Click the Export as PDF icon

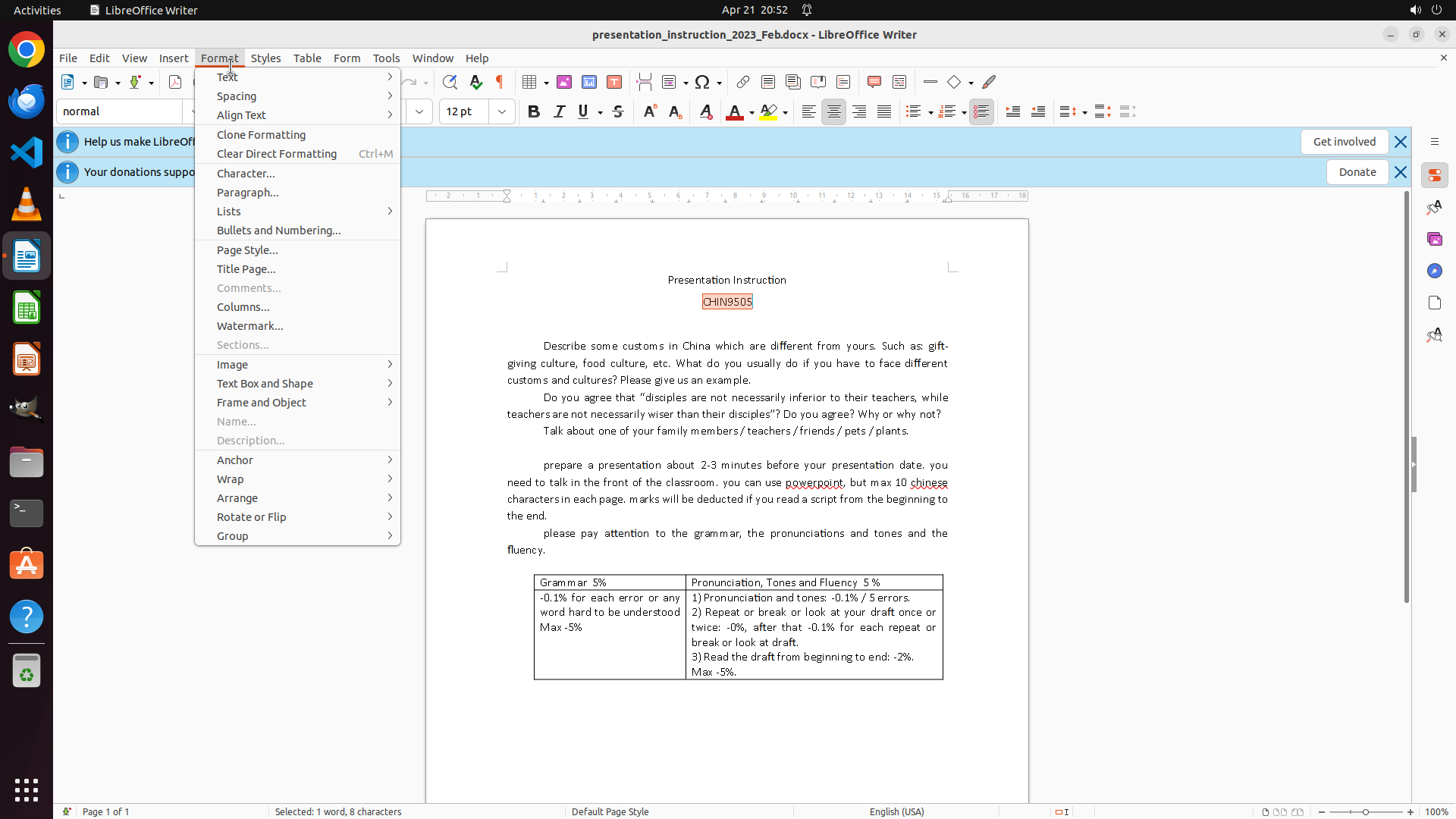pos(175,82)
